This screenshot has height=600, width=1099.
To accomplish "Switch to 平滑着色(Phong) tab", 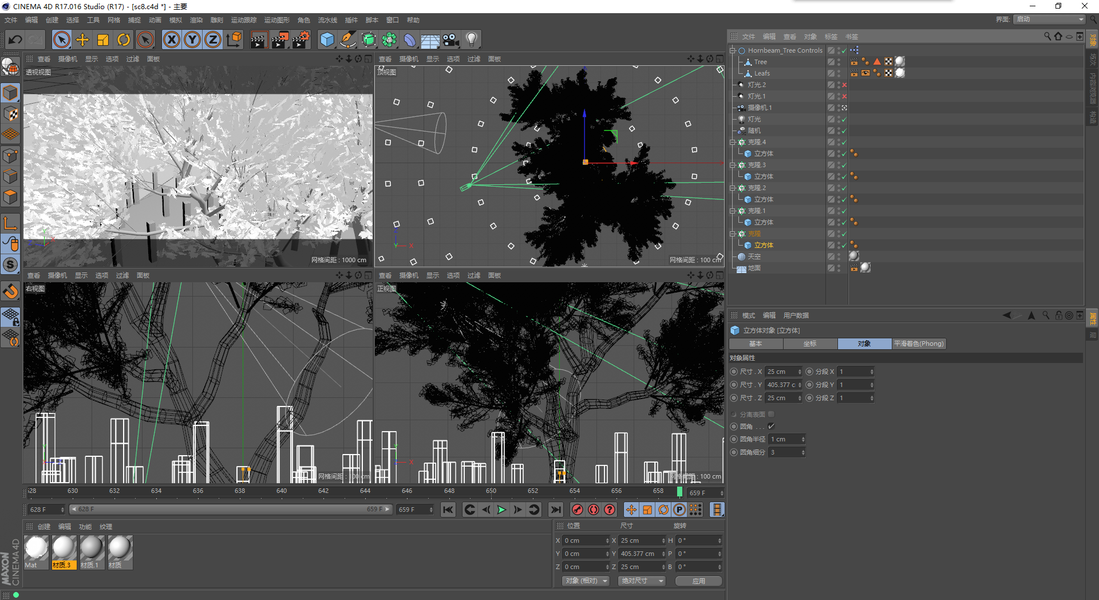I will (919, 343).
